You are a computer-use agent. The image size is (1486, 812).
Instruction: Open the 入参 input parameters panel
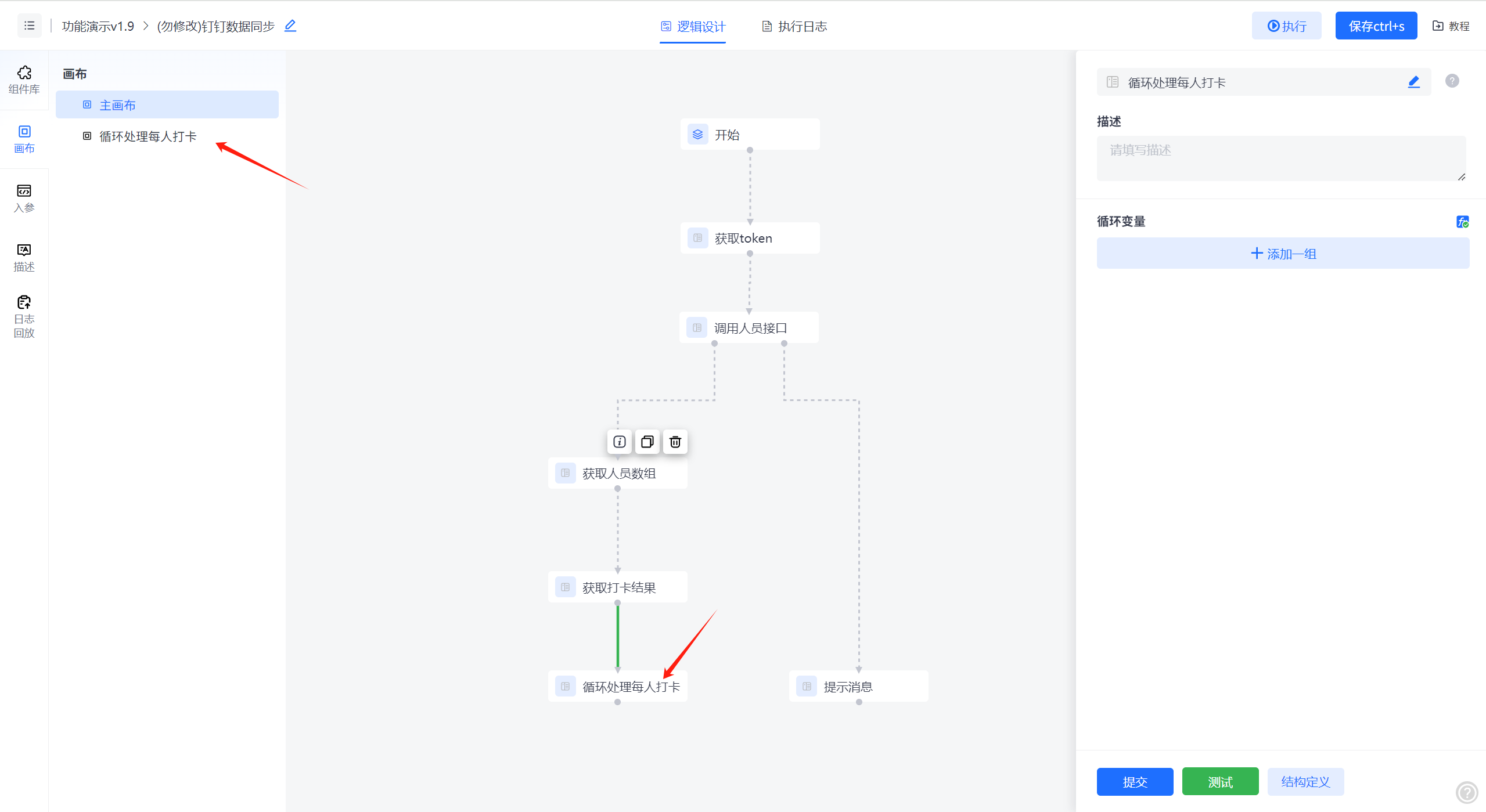point(24,198)
